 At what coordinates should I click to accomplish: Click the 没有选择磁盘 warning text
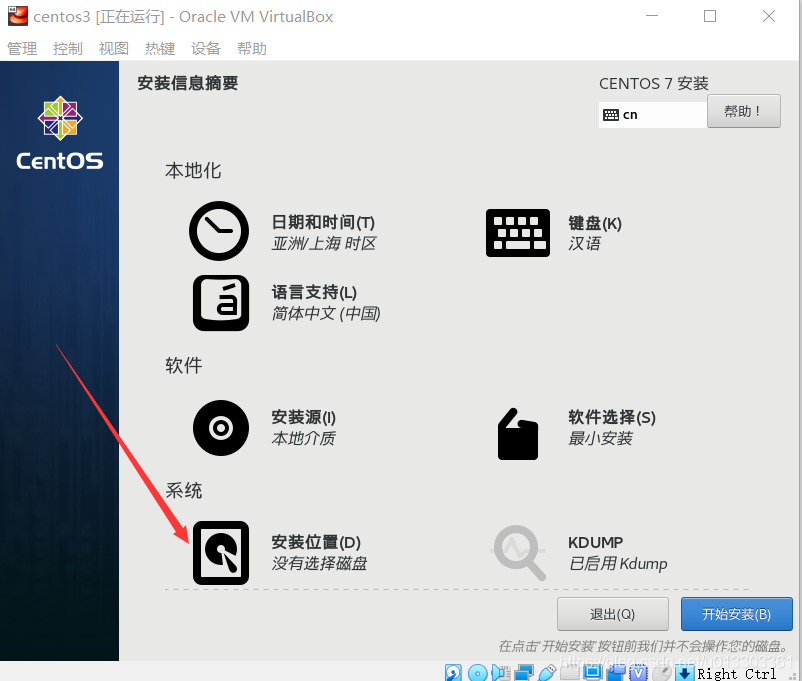click(x=319, y=563)
